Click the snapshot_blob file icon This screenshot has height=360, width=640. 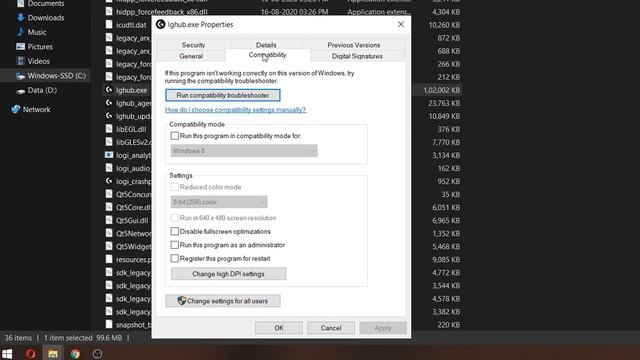coord(109,324)
